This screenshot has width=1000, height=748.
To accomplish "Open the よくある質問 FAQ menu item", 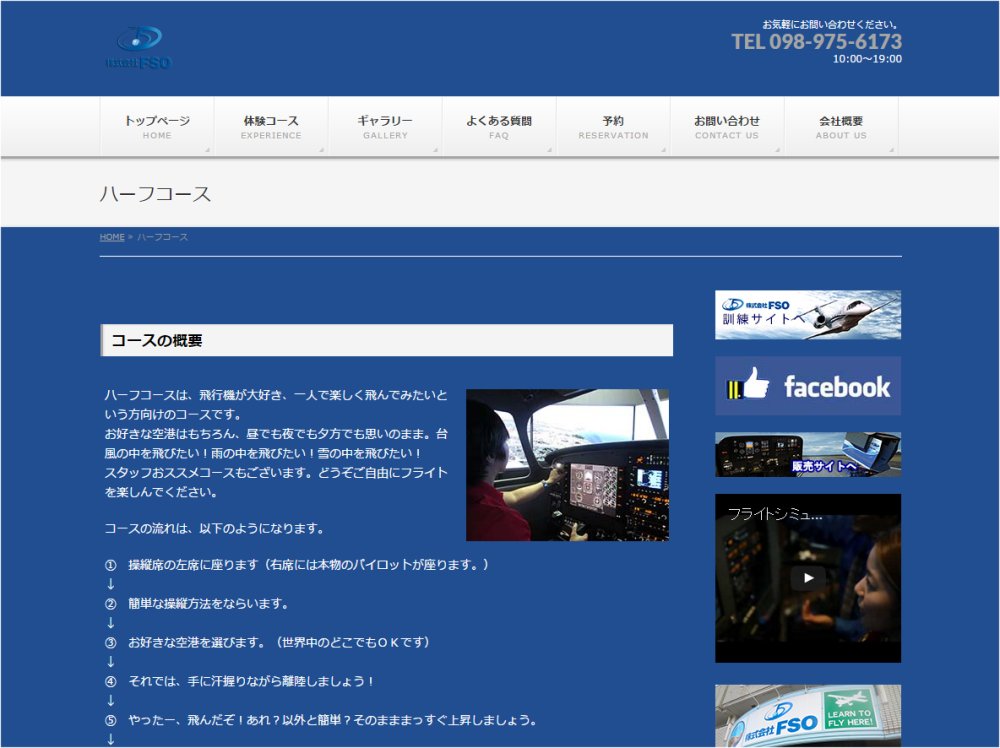I will [x=499, y=127].
